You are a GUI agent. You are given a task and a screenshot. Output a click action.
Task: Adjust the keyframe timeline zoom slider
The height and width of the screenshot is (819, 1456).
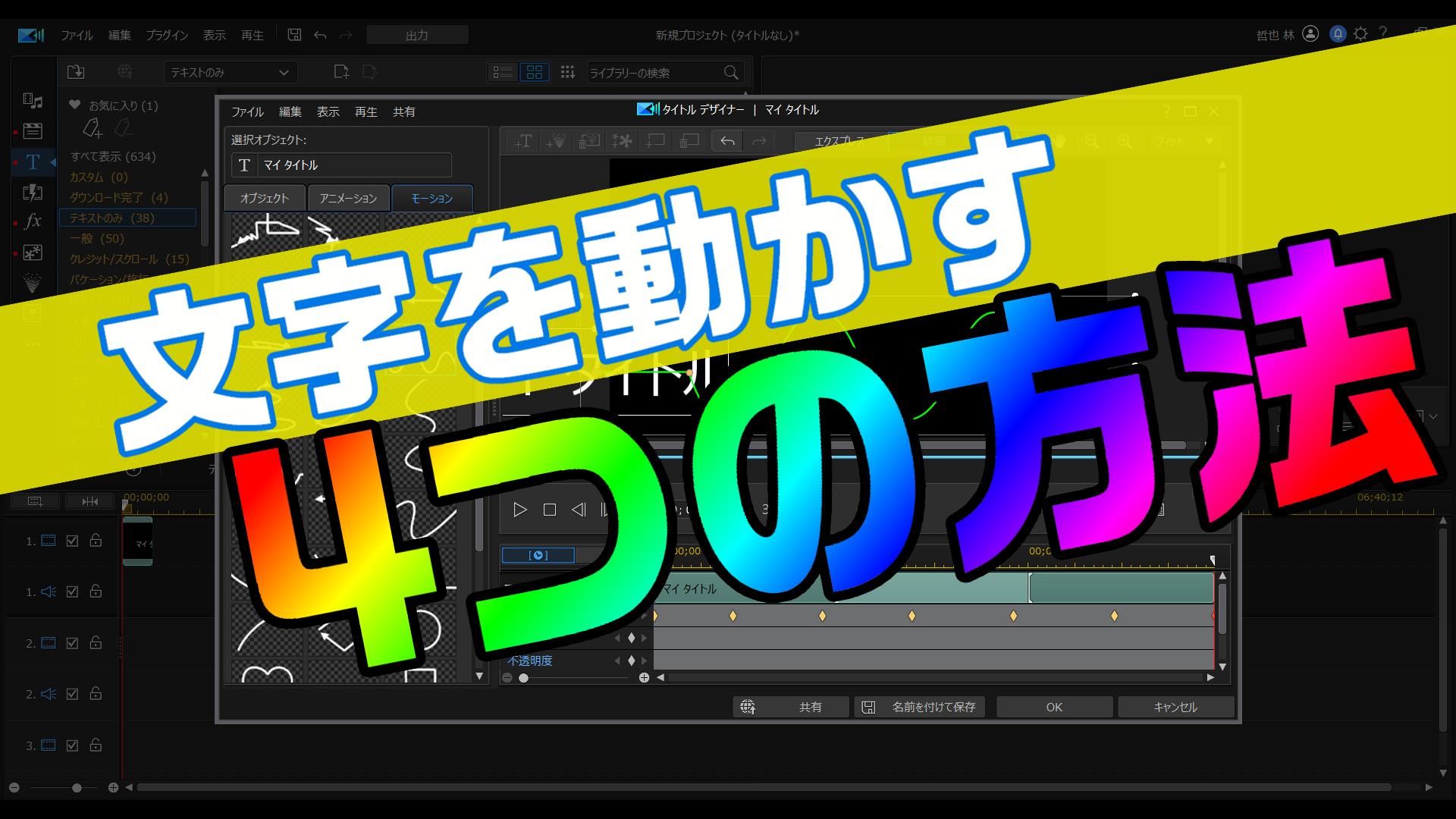tap(523, 679)
